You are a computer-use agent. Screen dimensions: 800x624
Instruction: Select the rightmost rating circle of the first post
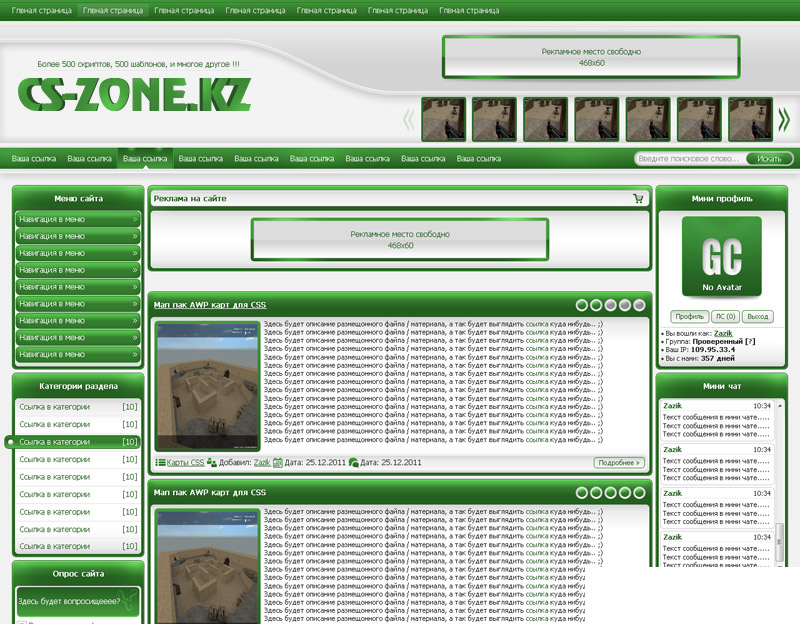(x=639, y=305)
